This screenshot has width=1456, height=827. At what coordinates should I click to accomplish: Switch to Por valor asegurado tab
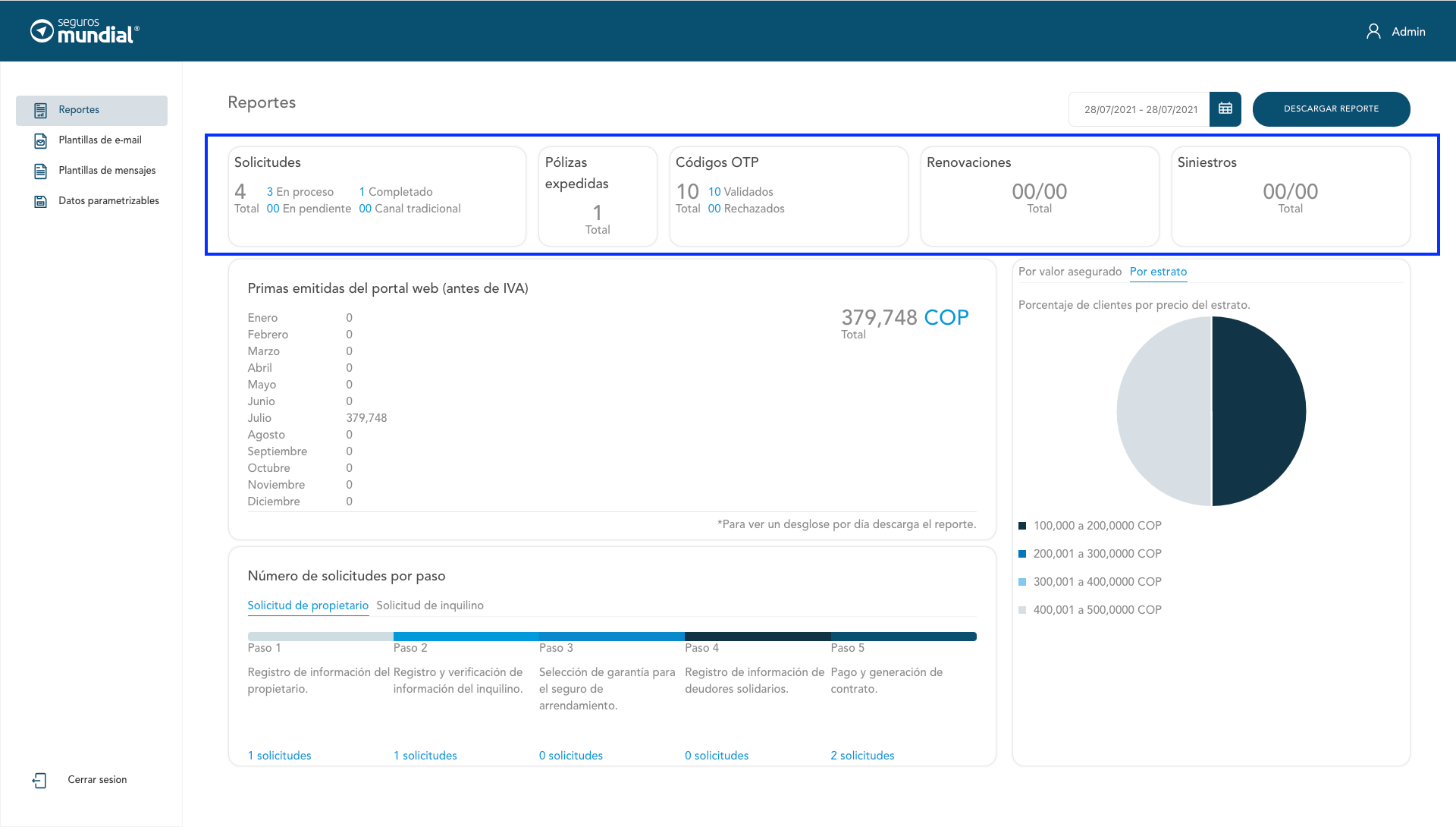[x=1069, y=272]
